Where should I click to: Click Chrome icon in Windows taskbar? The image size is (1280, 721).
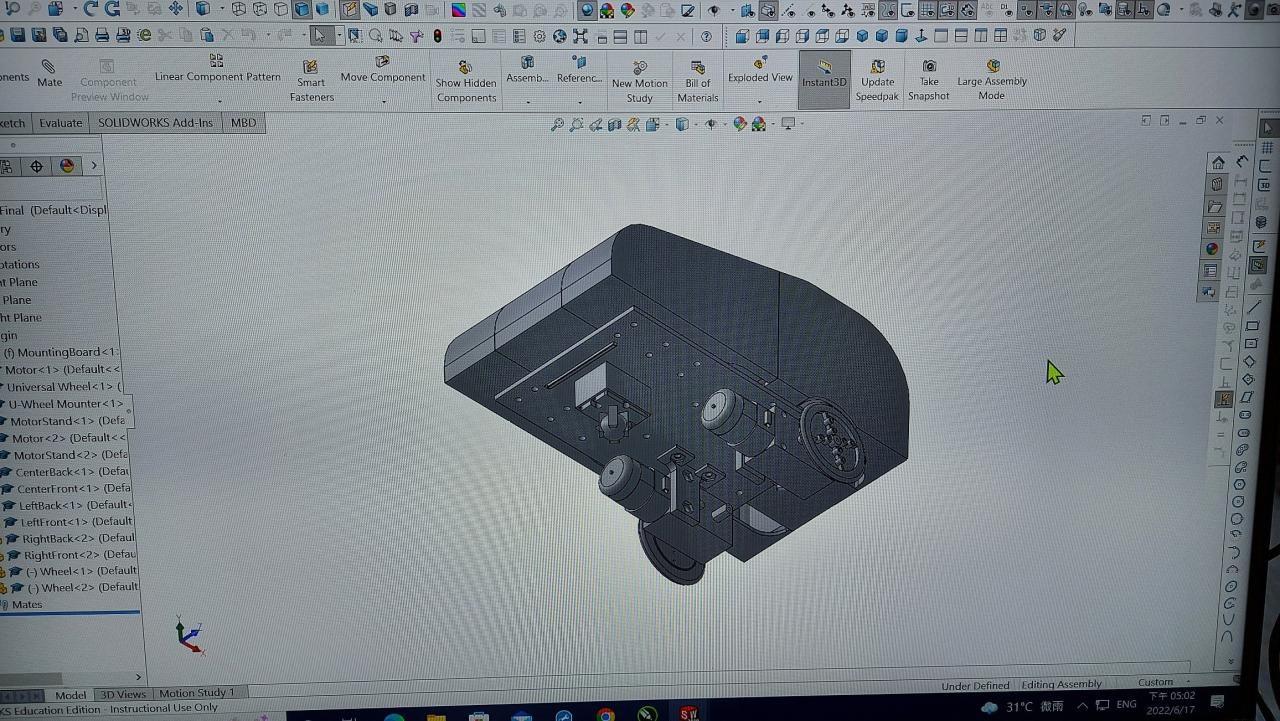(x=605, y=714)
